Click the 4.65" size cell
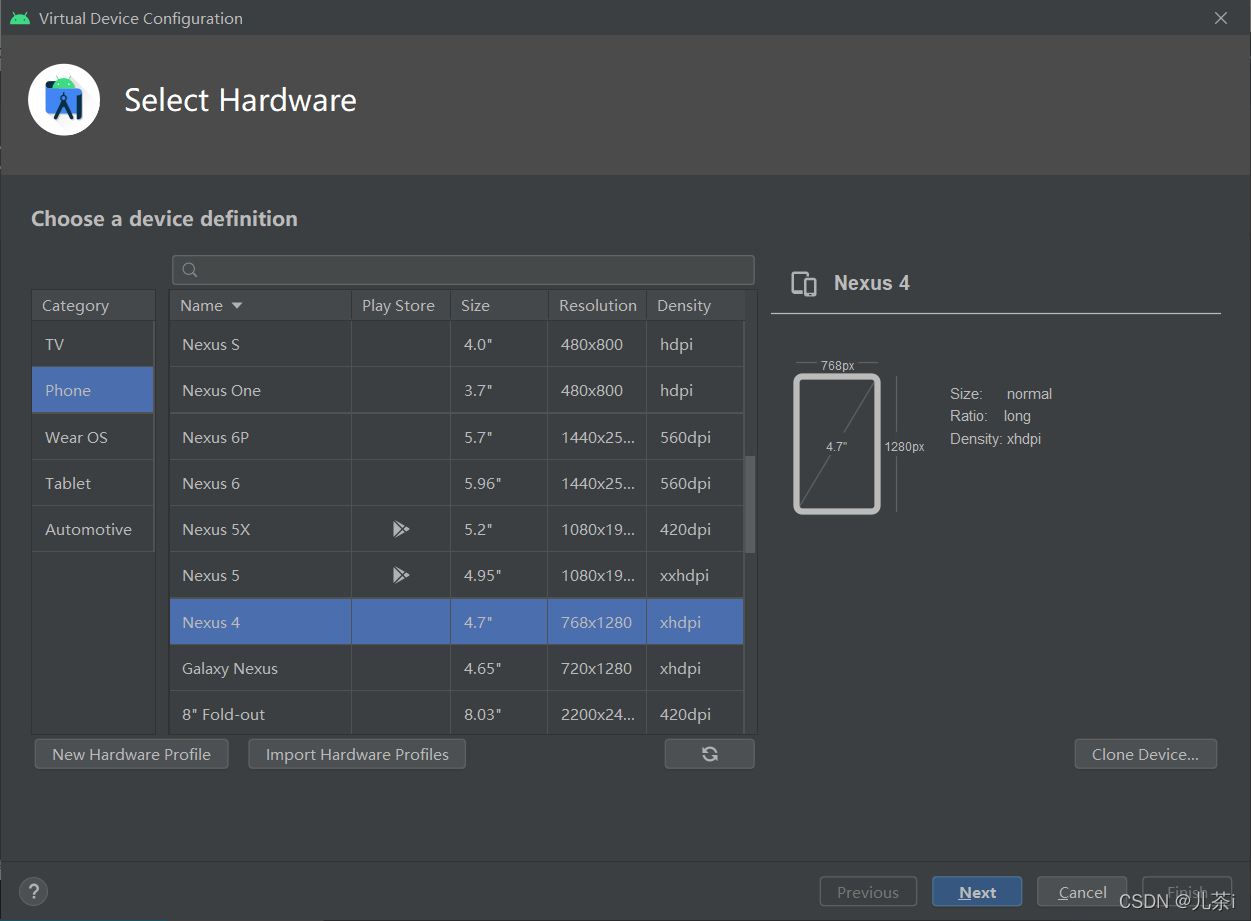The width and height of the screenshot is (1251, 921). point(499,668)
